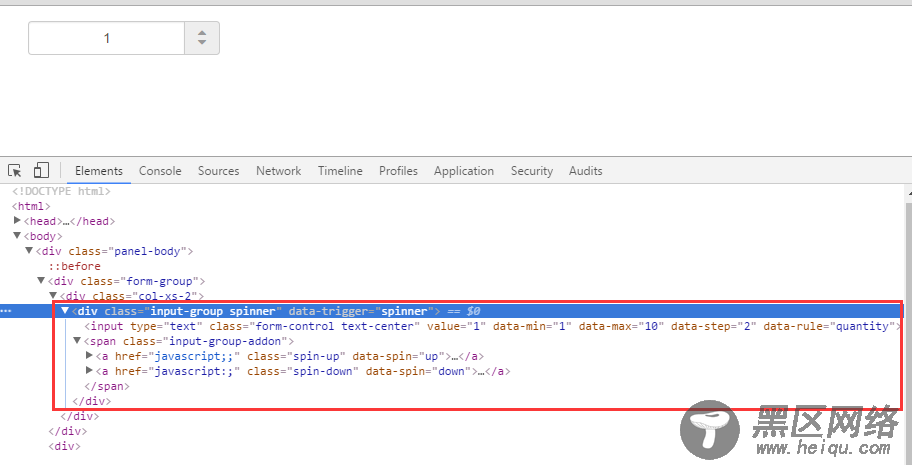Click the data-max "10" attribute value
Viewport: 912px width, 465px height.
tap(650, 326)
